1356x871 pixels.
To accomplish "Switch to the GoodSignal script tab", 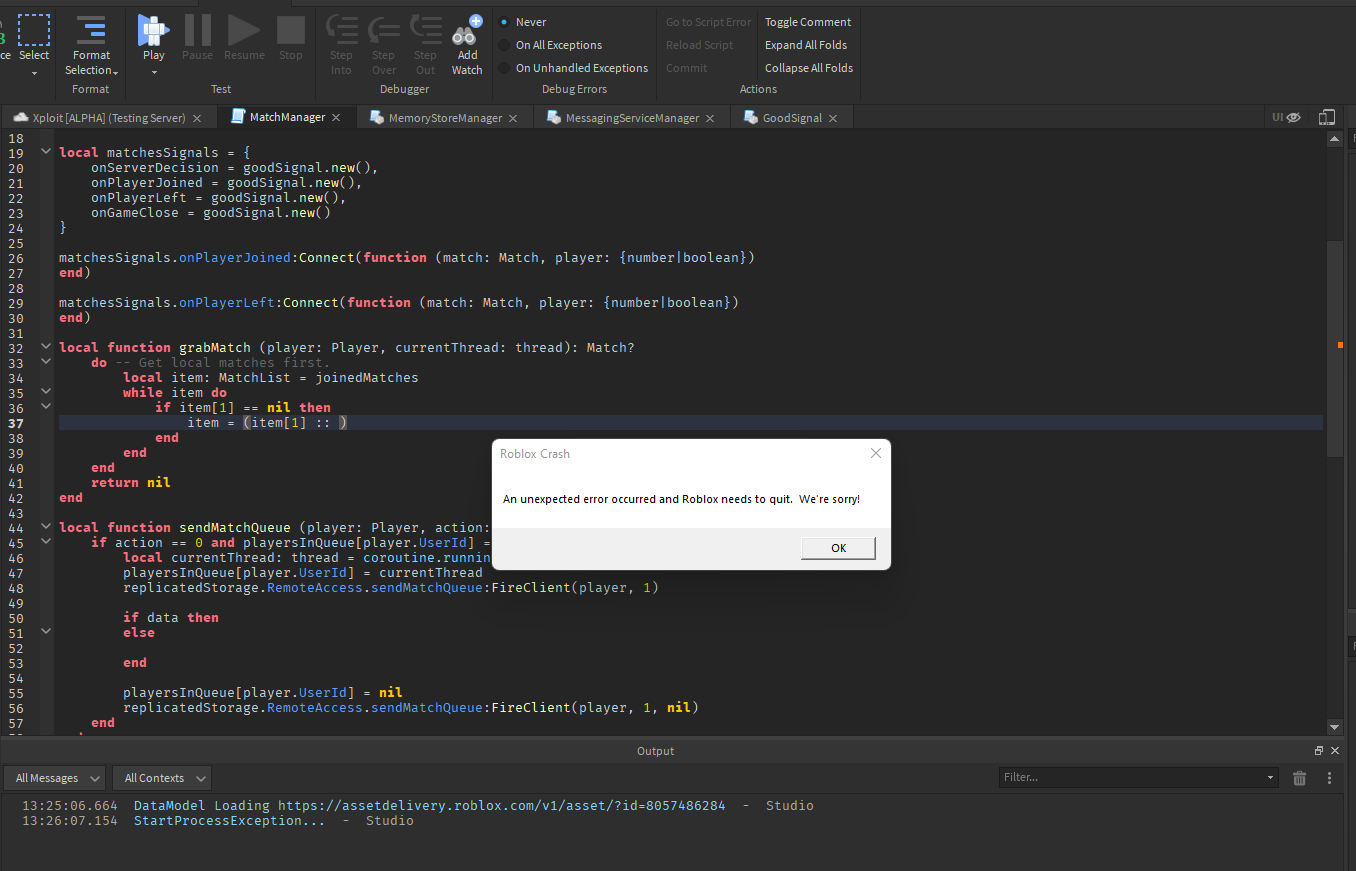I will tap(791, 117).
